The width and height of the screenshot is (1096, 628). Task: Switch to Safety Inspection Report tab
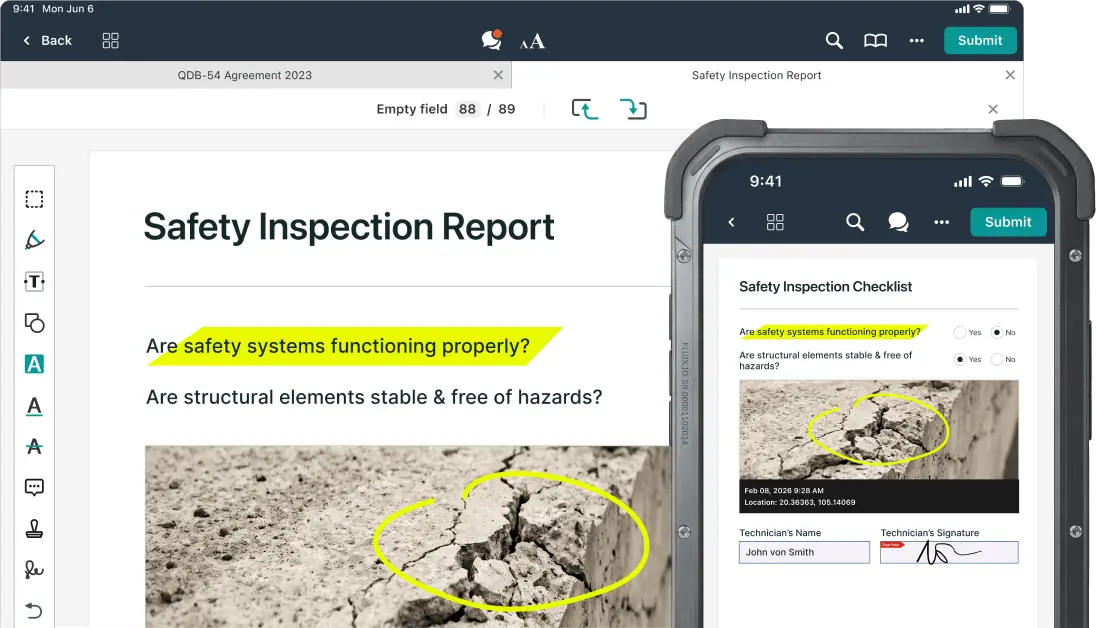tap(756, 75)
